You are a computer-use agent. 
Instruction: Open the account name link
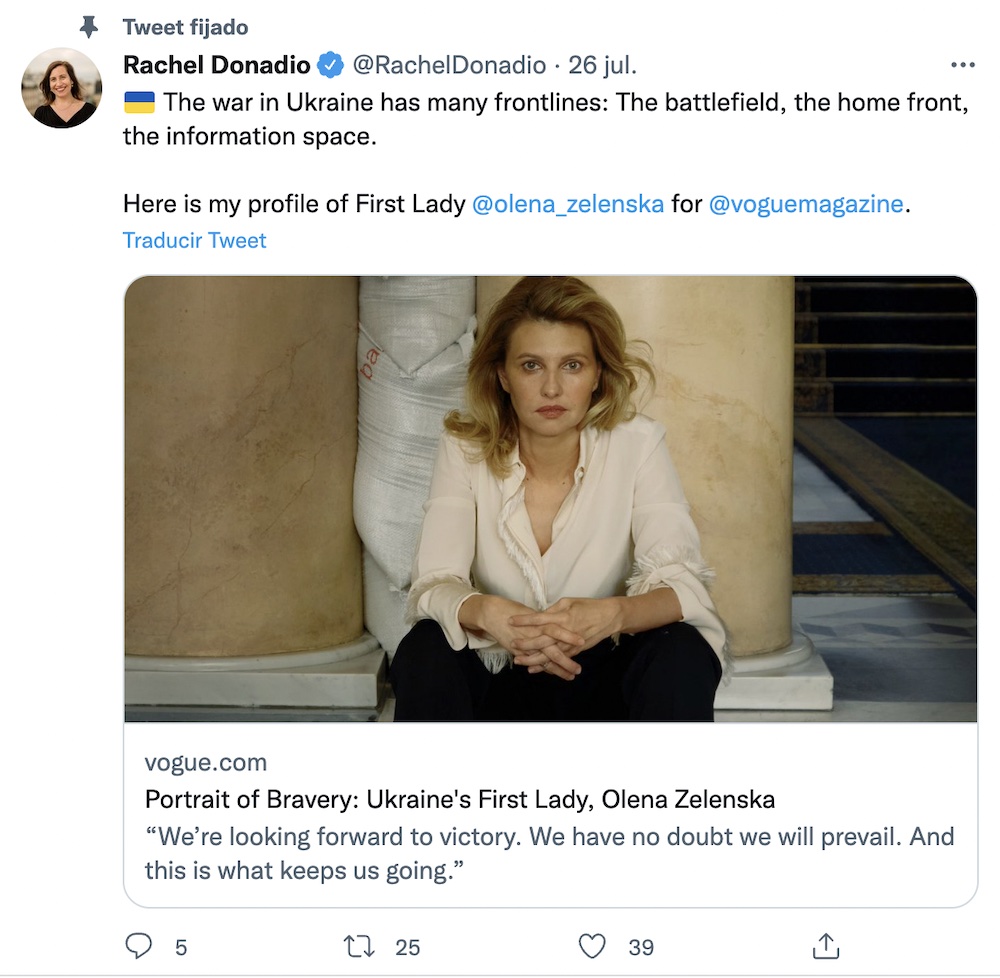click(x=216, y=66)
